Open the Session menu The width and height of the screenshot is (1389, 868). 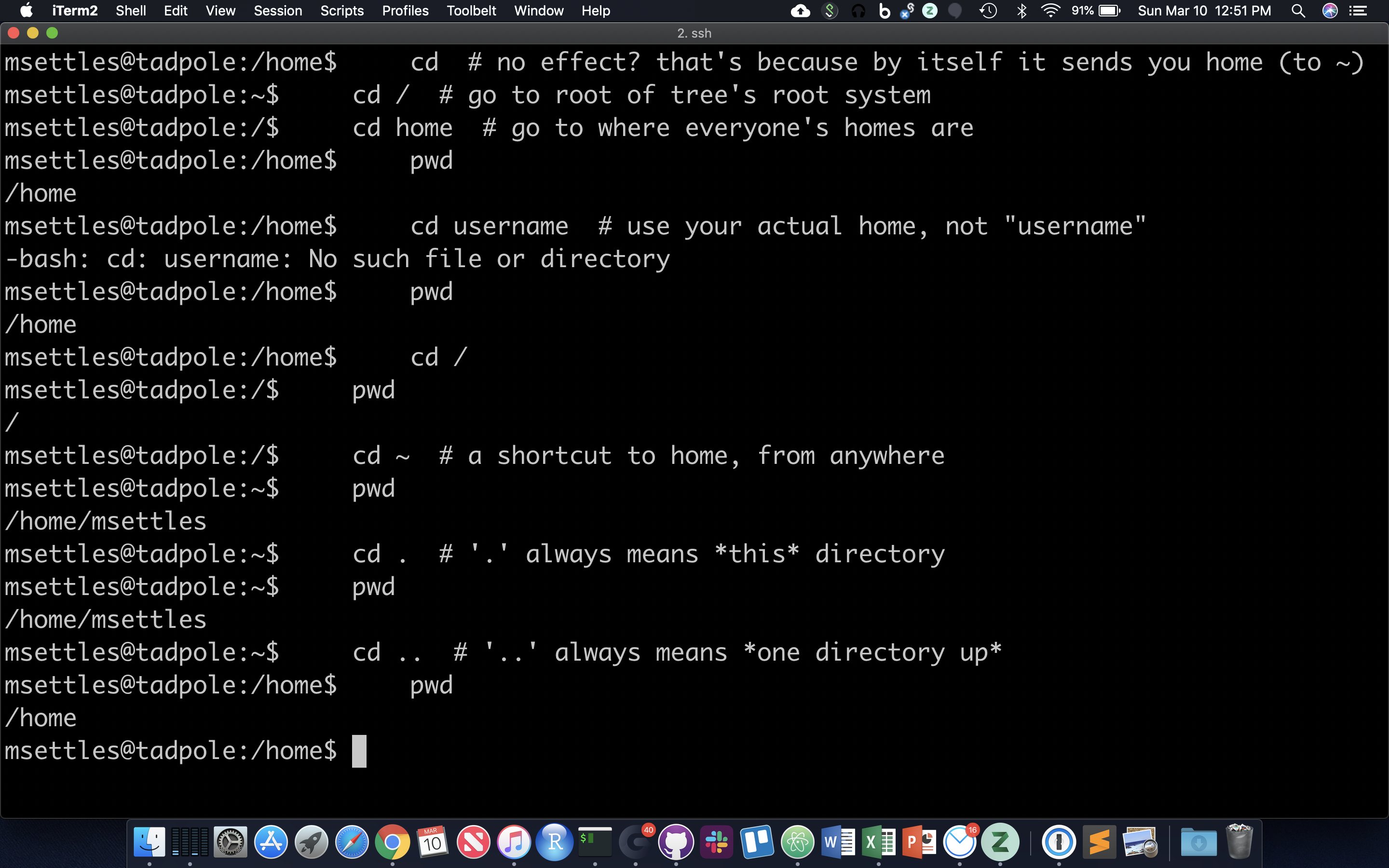point(278,10)
